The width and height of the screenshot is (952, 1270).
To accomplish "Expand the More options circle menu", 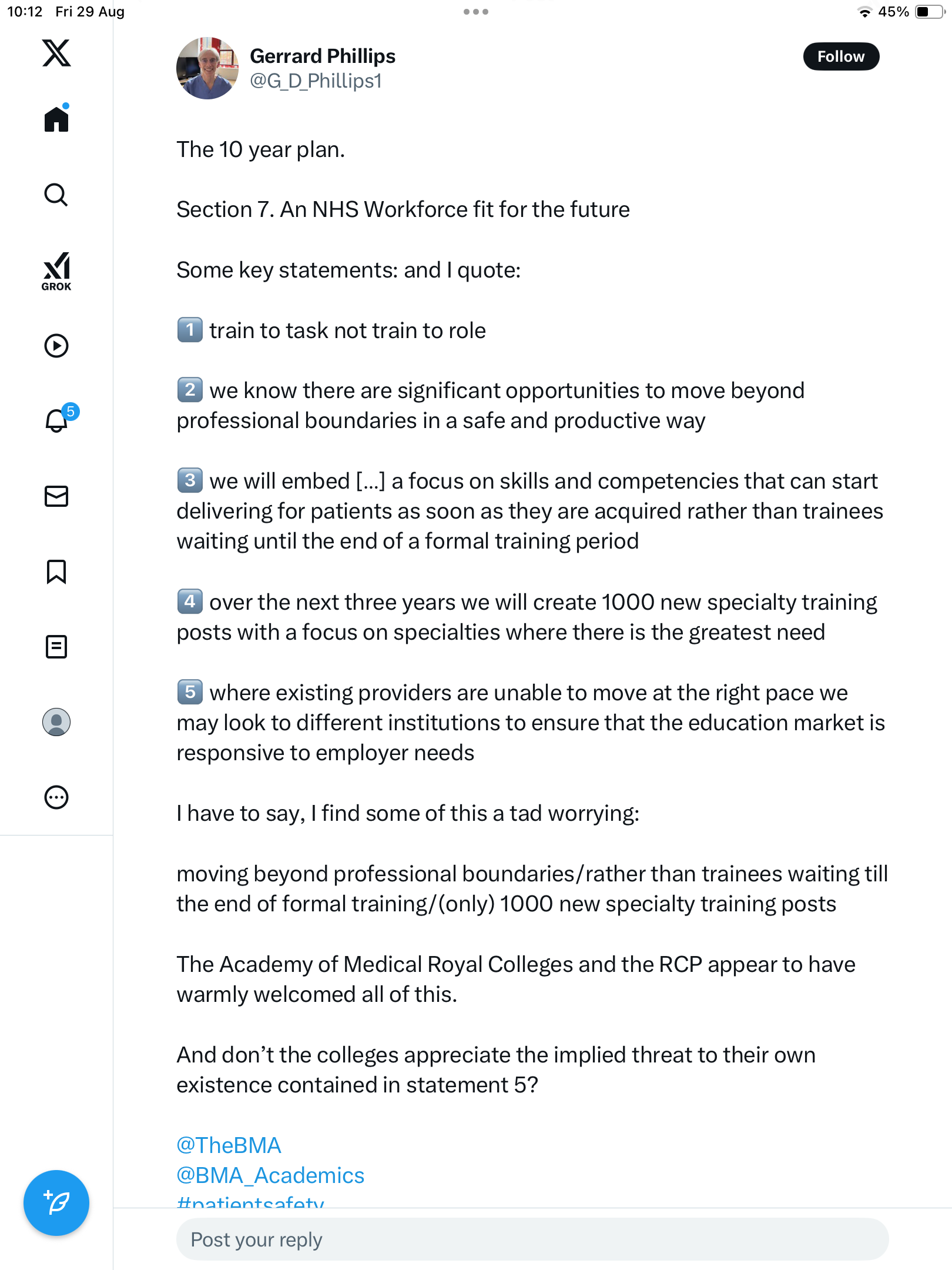I will pyautogui.click(x=56, y=797).
